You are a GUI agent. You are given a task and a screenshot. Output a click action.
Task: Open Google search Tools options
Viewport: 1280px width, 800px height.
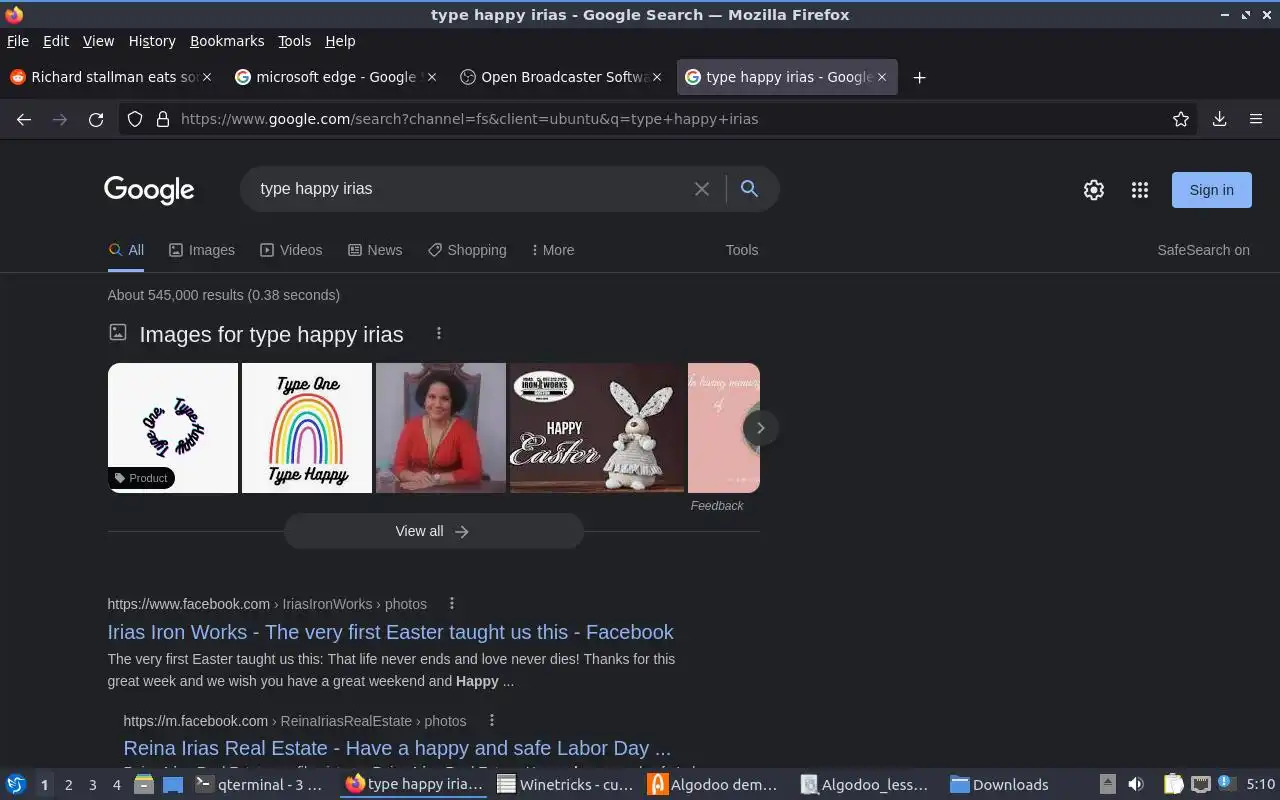coord(742,250)
